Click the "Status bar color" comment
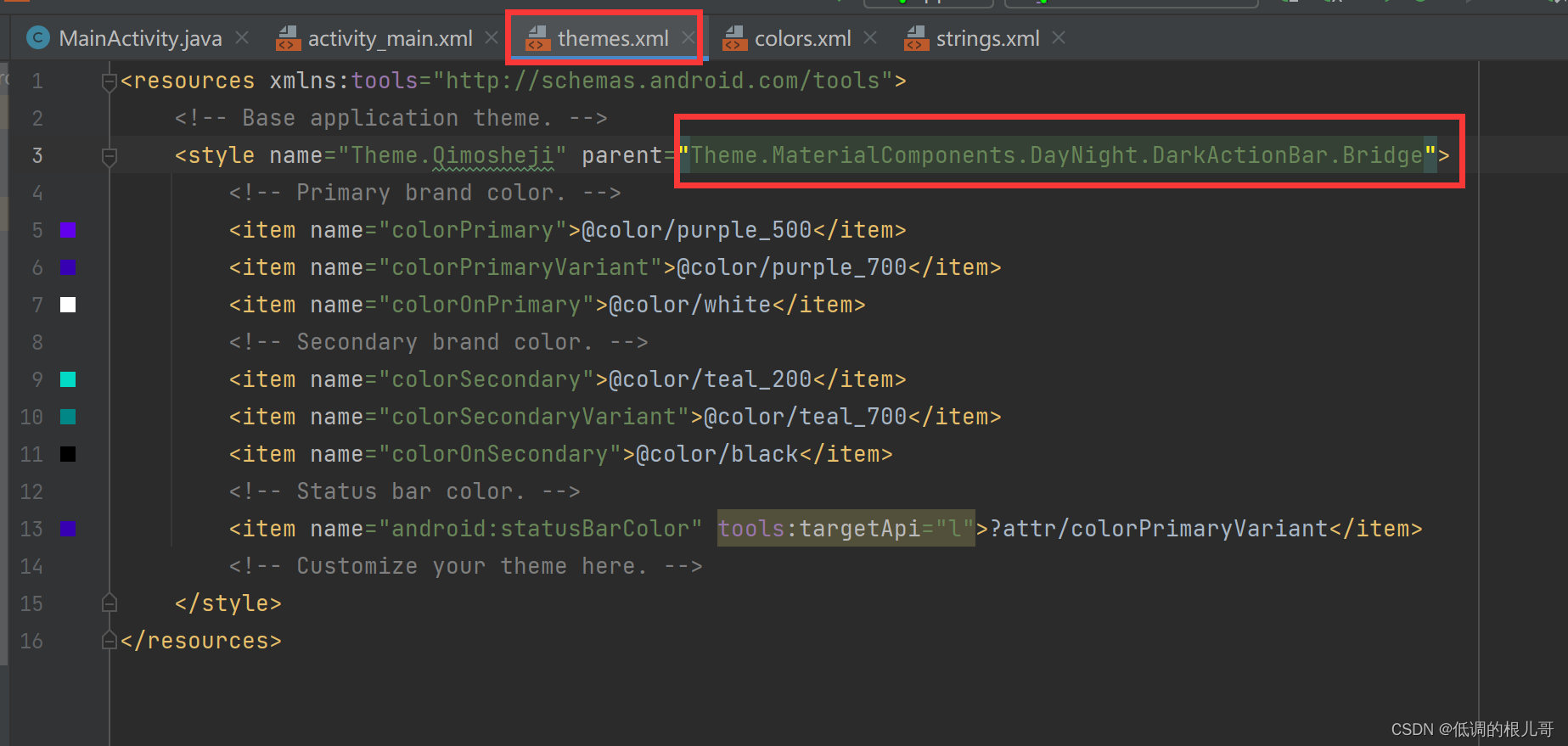Screen dimensions: 1568x746 [404, 491]
